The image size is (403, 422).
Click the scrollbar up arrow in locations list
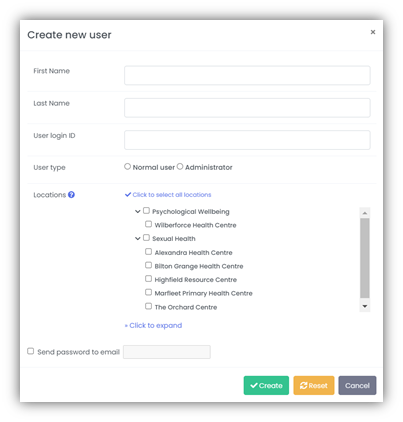click(365, 213)
